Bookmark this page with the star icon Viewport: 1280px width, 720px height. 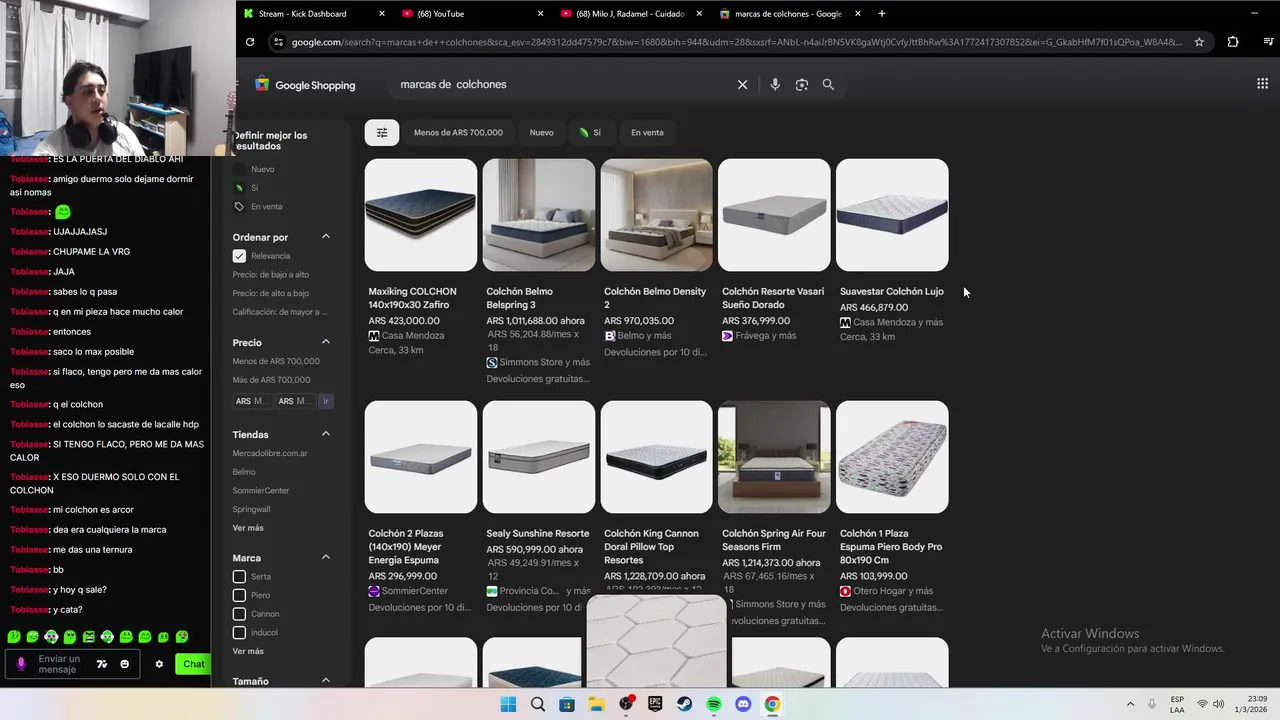(x=1199, y=42)
